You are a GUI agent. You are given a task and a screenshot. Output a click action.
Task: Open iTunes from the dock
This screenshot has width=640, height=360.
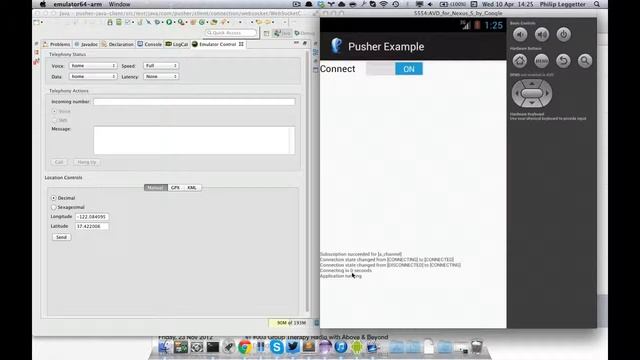click(341, 347)
